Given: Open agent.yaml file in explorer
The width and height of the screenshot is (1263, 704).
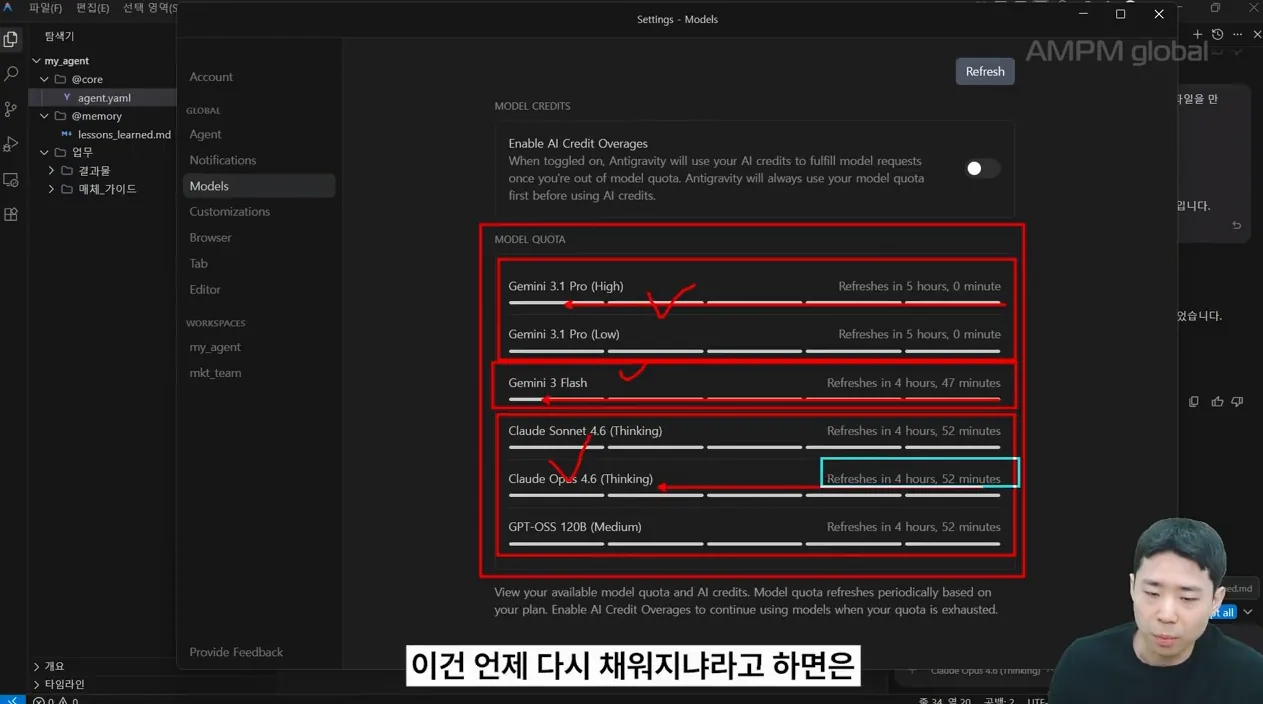Looking at the screenshot, I should 104,98.
